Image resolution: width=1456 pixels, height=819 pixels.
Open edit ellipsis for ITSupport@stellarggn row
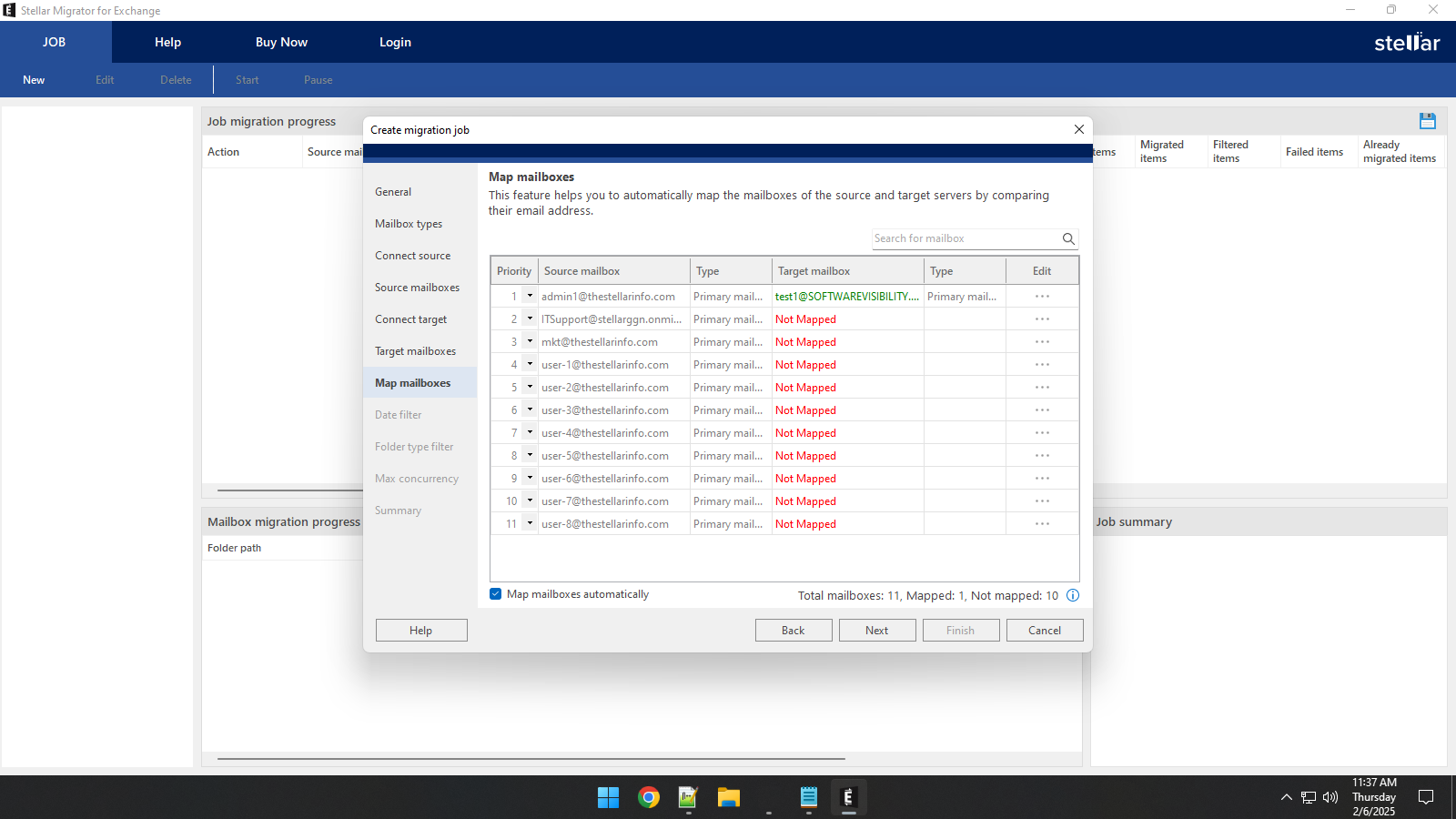(x=1042, y=319)
